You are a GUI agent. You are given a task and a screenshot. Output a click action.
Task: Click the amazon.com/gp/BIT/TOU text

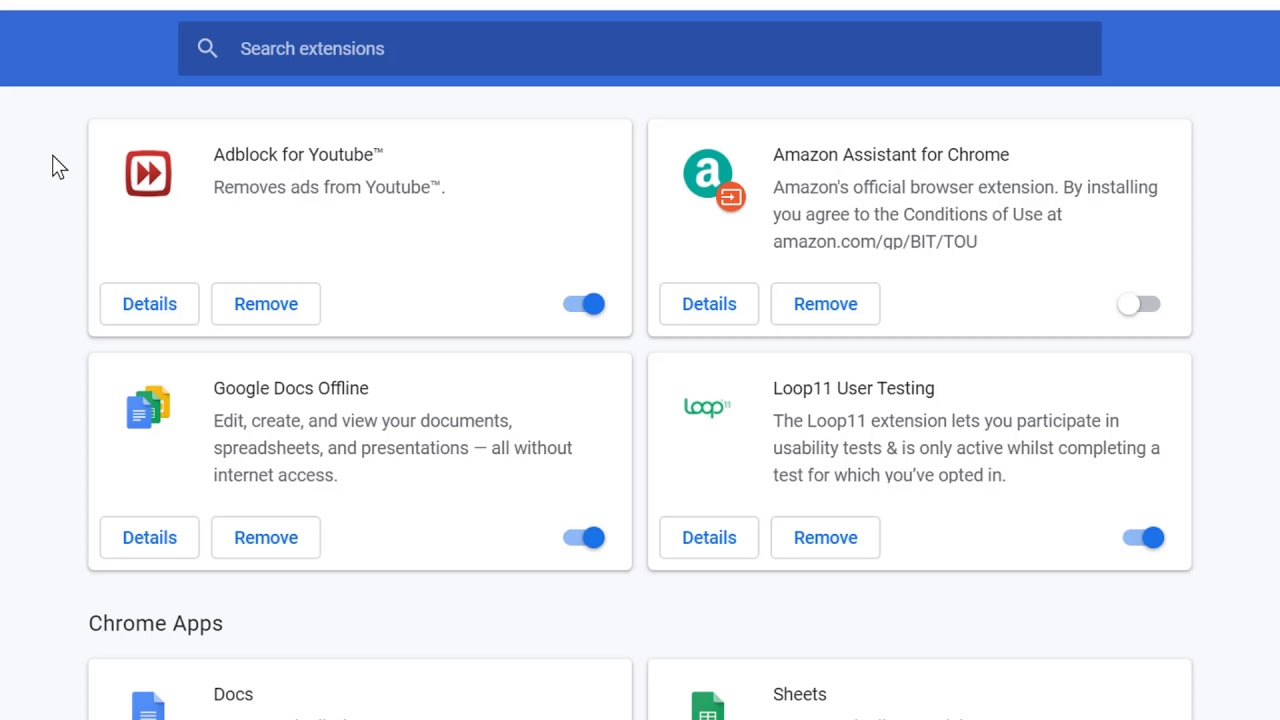(875, 241)
